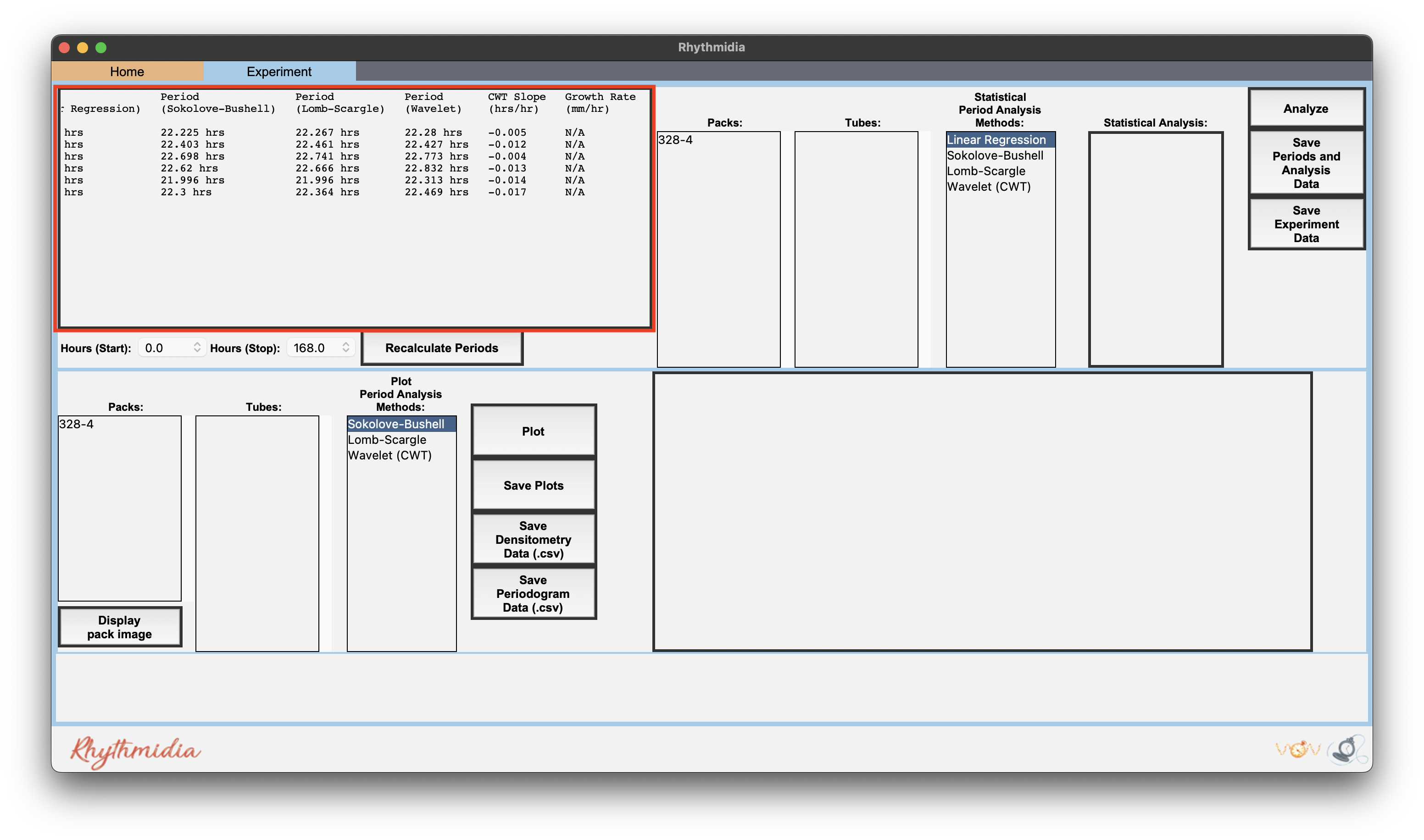Click Sokolove-Bushell period 21.996 hrs value

point(193,180)
